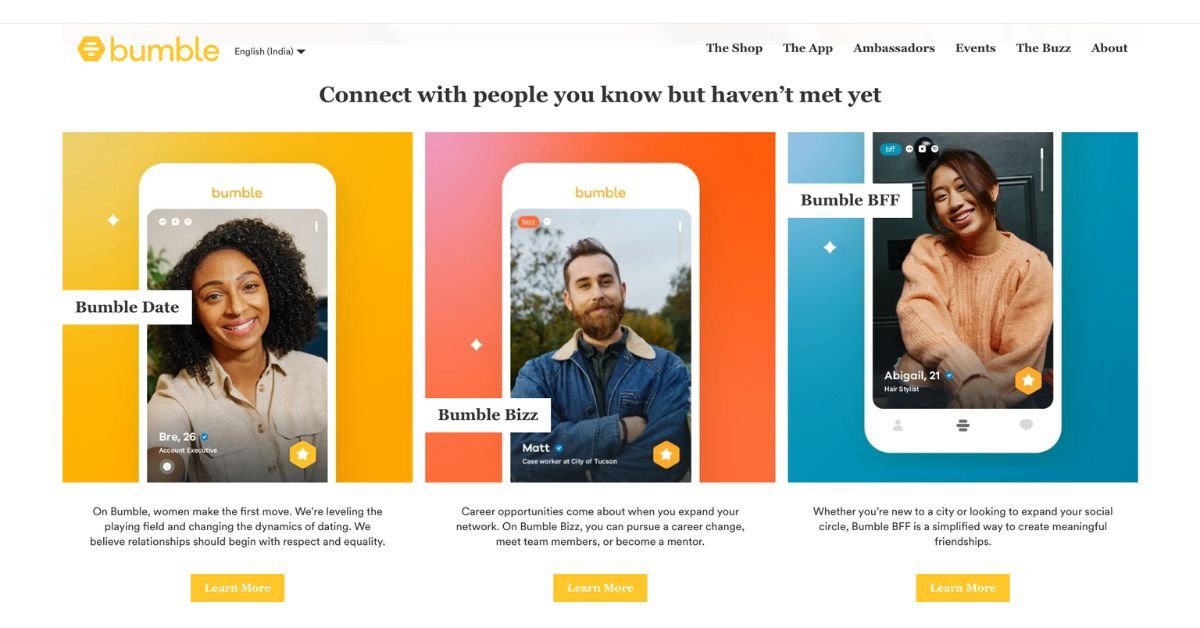Go to the Ambassadors page
Screen dimensions: 1200x628
tap(894, 48)
